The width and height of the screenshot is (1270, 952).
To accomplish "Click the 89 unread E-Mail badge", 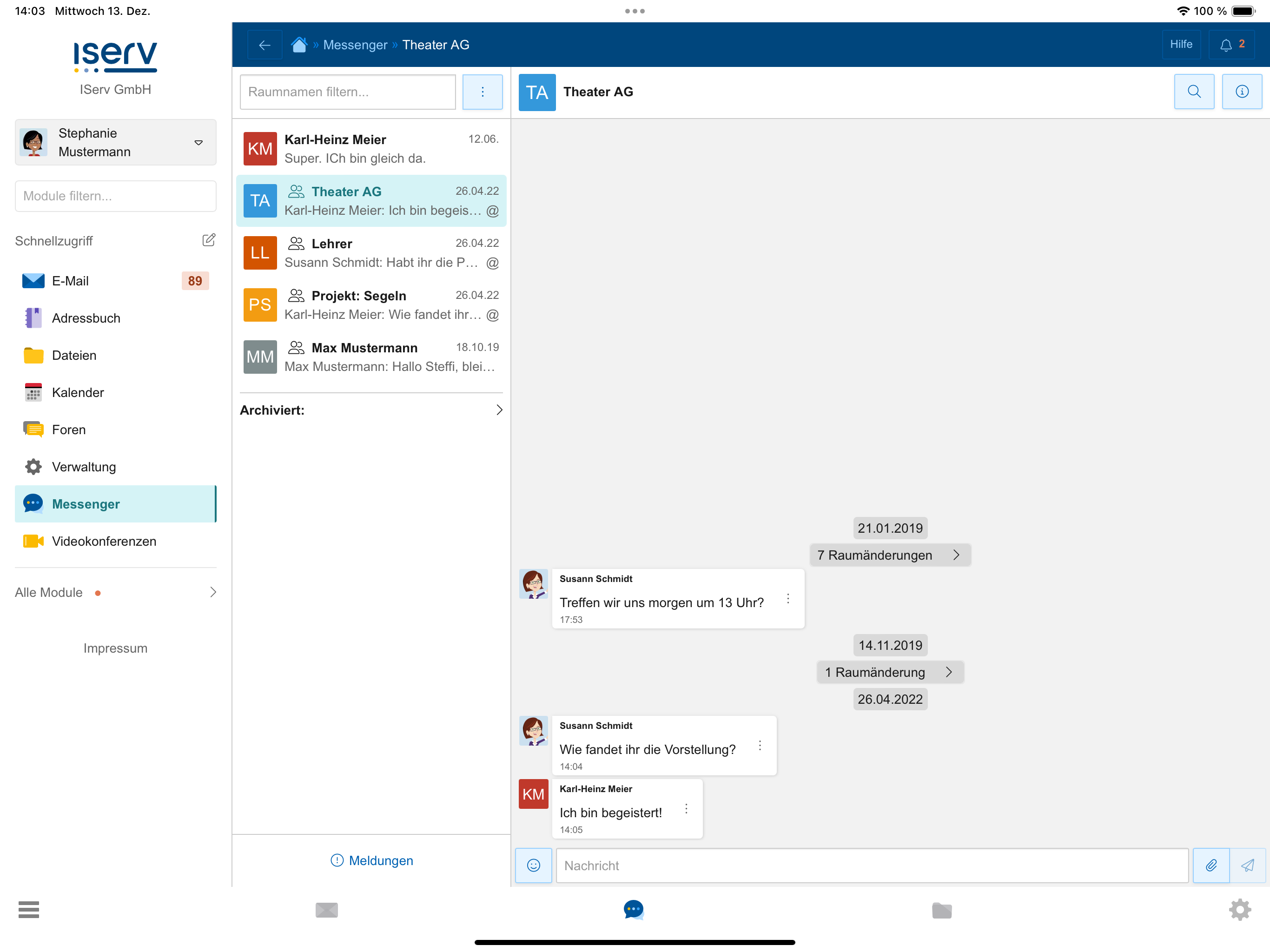I will tap(195, 281).
